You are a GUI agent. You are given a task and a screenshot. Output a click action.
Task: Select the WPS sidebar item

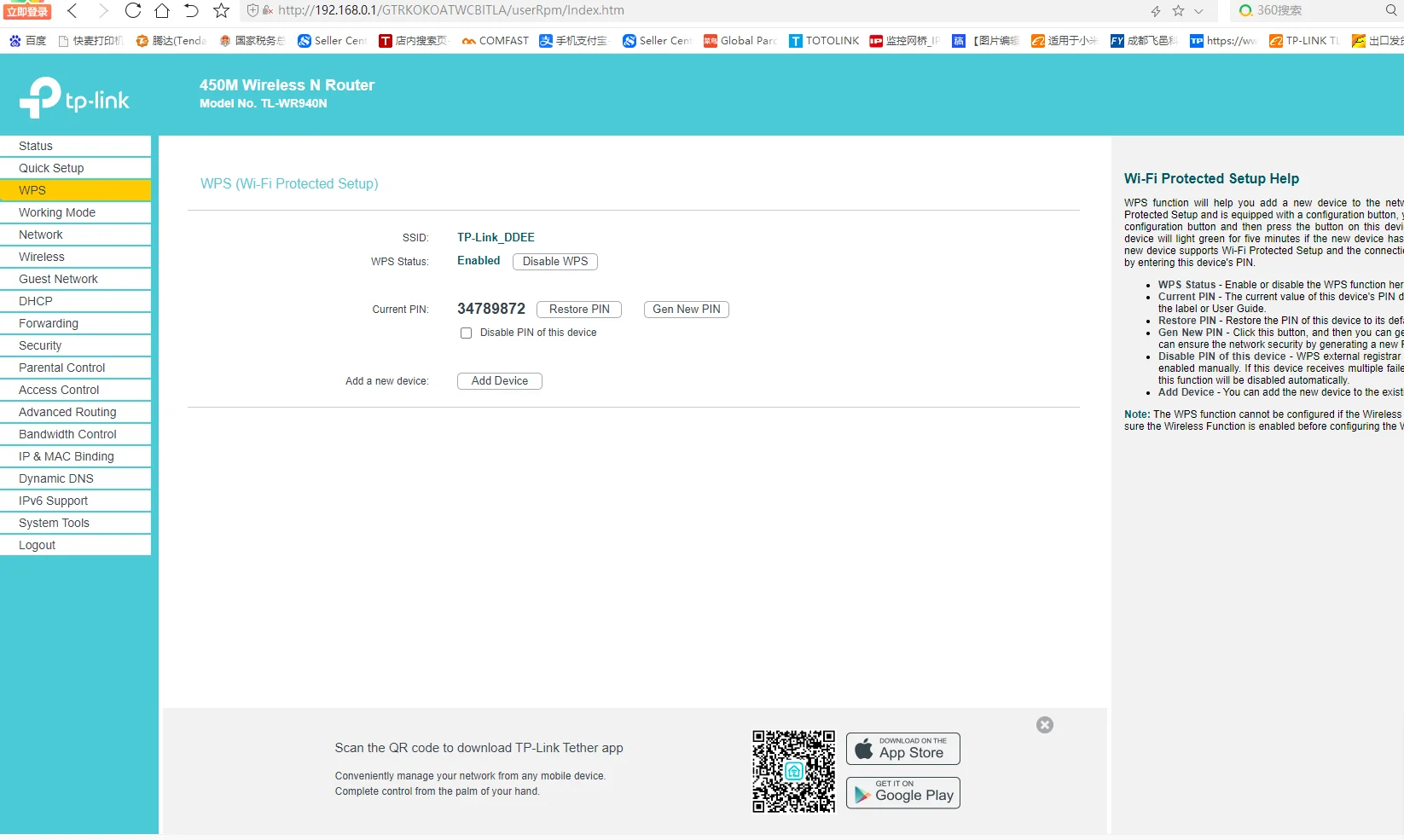click(75, 190)
